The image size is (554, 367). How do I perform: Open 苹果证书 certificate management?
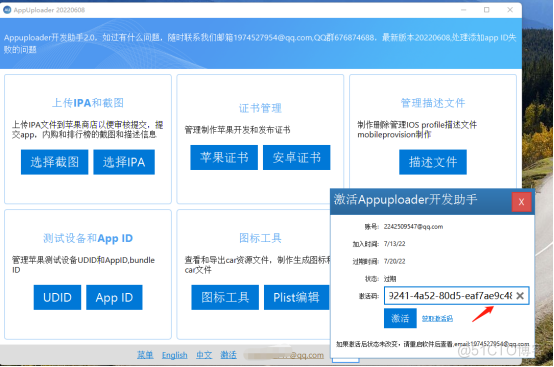(x=224, y=157)
